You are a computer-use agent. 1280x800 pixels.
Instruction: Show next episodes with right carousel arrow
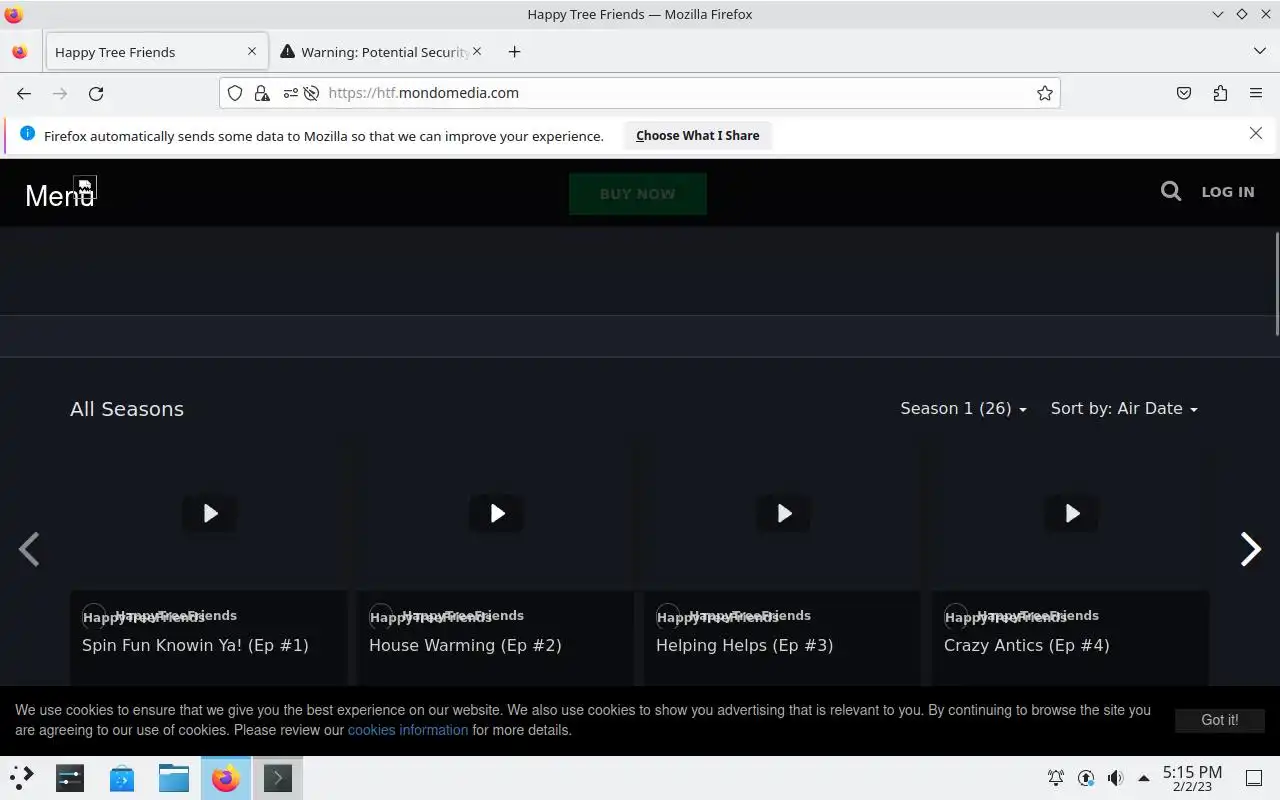pyautogui.click(x=1250, y=549)
